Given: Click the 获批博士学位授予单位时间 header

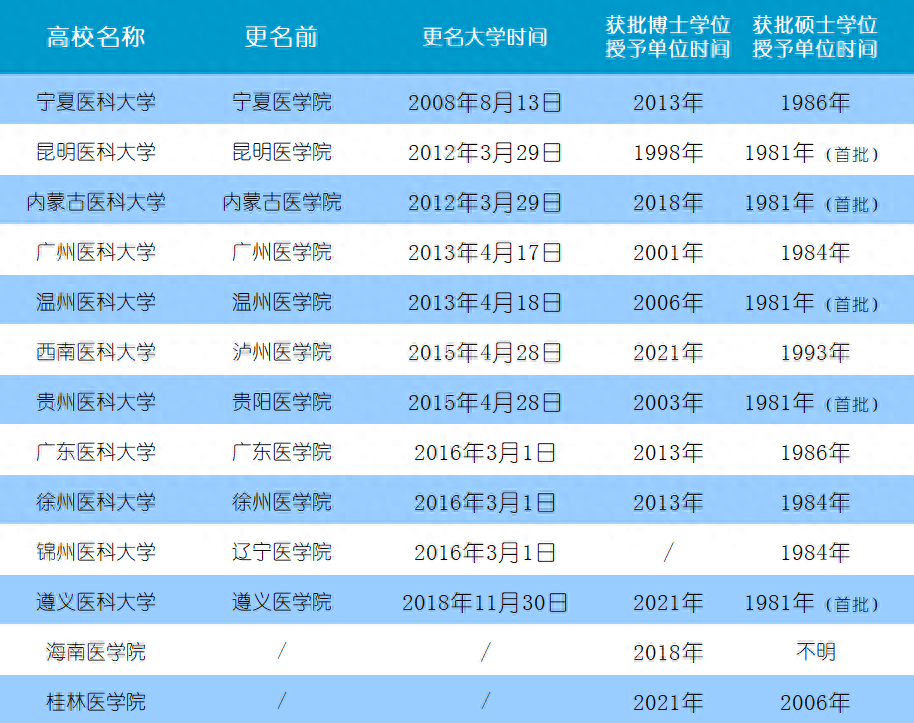Looking at the screenshot, I should click(x=668, y=37).
